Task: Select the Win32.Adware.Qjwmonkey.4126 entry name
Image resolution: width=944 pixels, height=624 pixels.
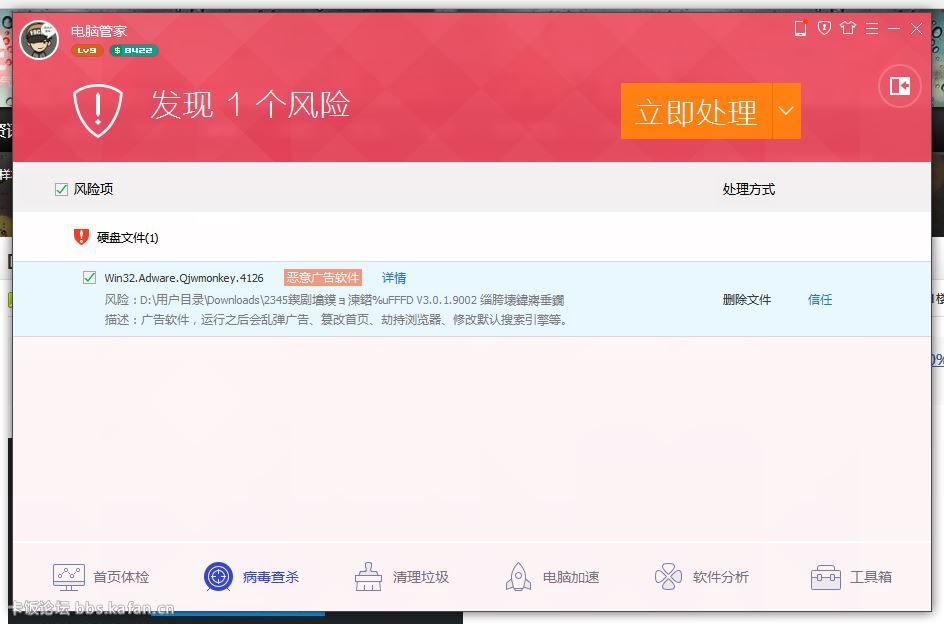Action: 184,278
